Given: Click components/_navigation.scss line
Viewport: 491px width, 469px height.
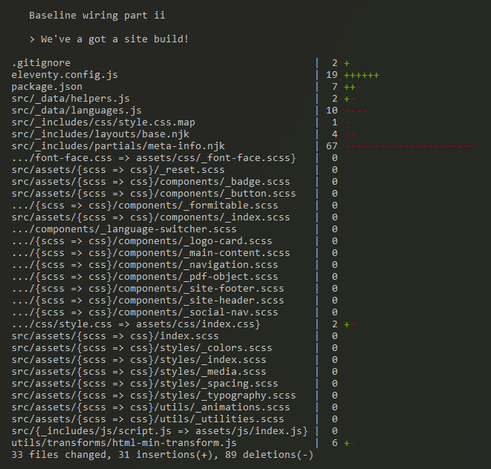Looking at the screenshot, I should pos(145,265).
